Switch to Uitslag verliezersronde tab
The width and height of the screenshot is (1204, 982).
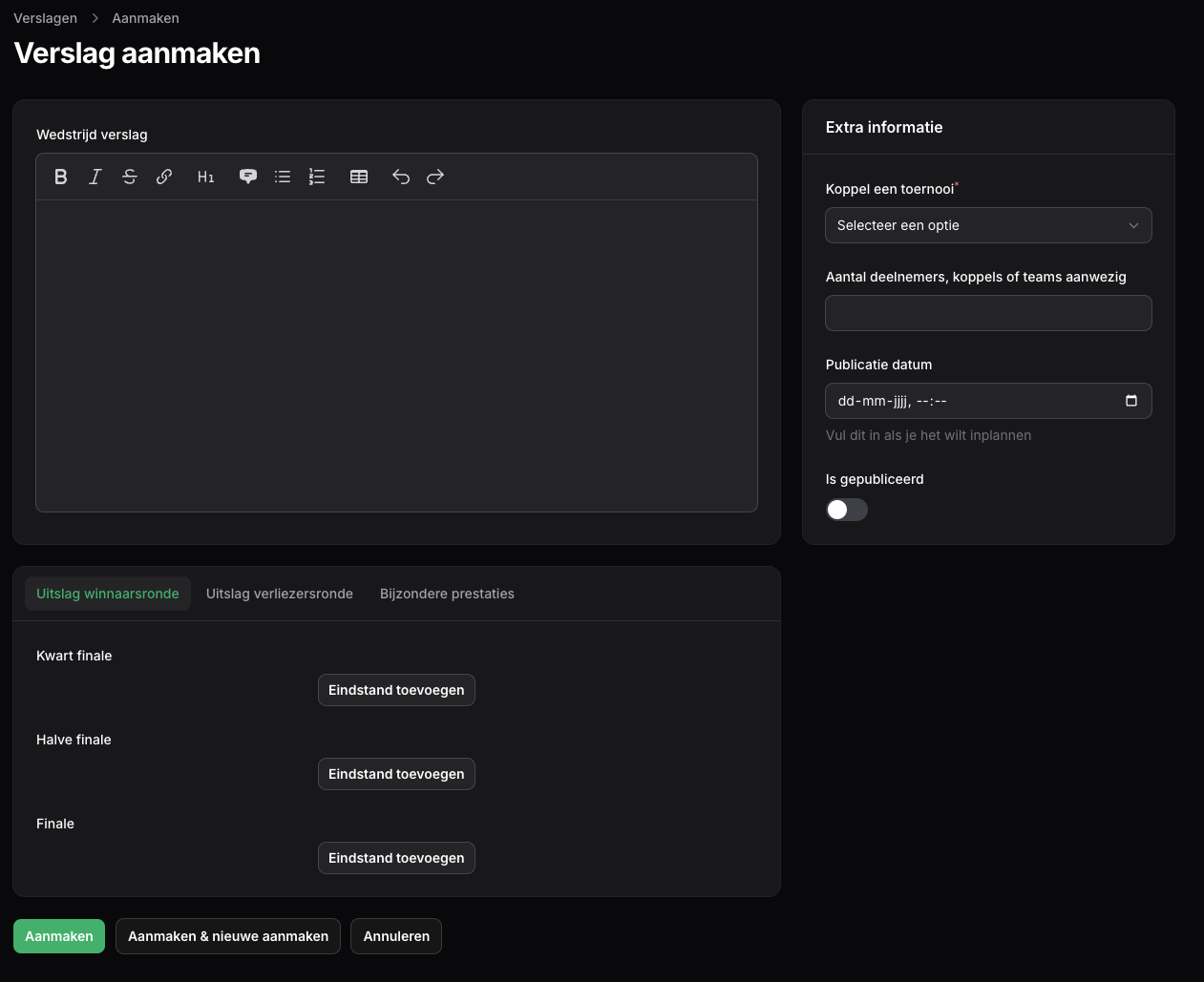coord(280,594)
